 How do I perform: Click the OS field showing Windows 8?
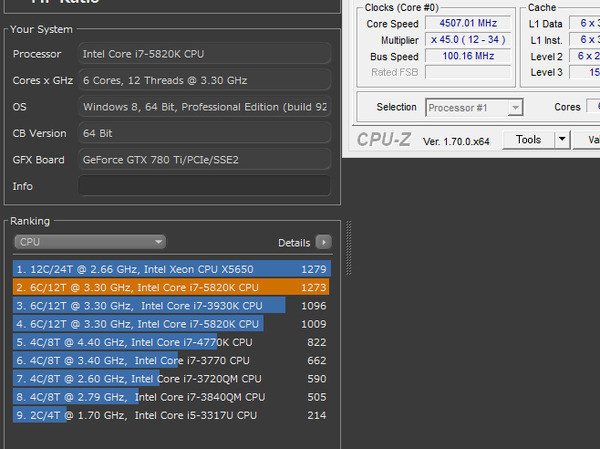[205, 107]
